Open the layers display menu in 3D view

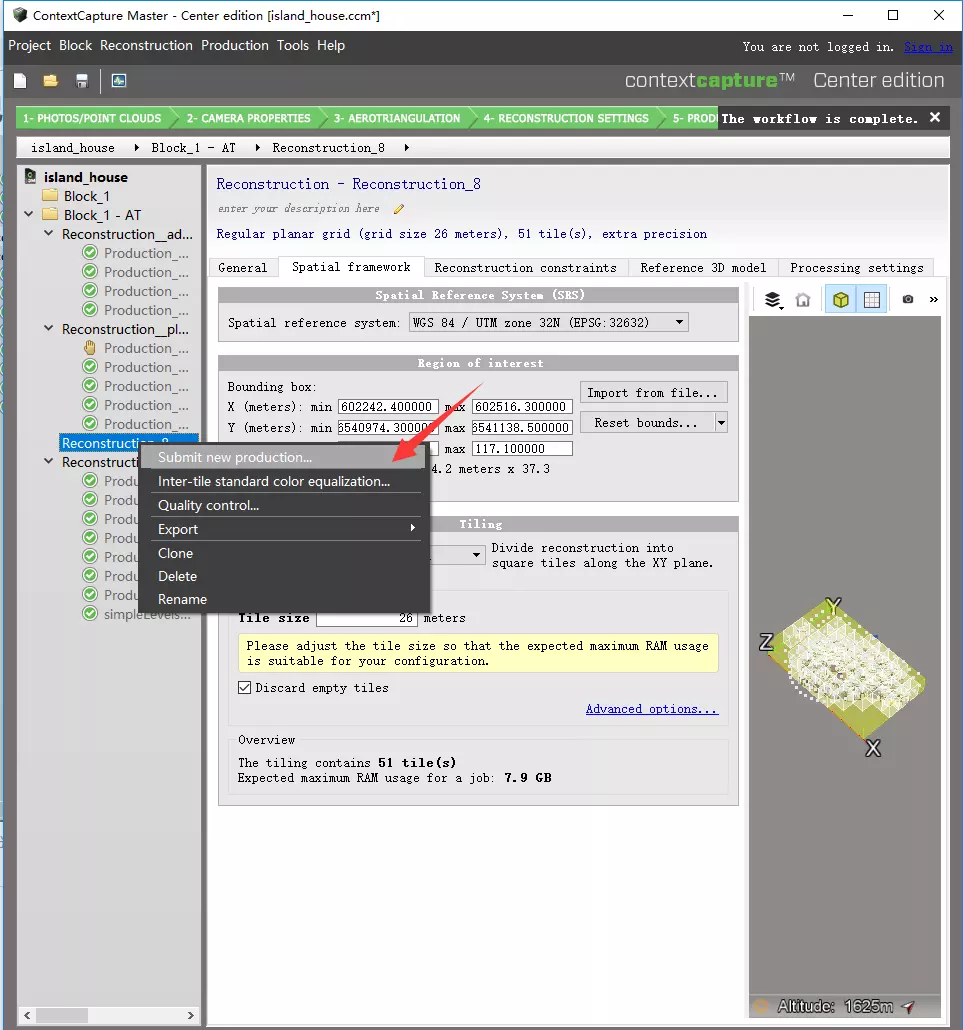coord(773,300)
